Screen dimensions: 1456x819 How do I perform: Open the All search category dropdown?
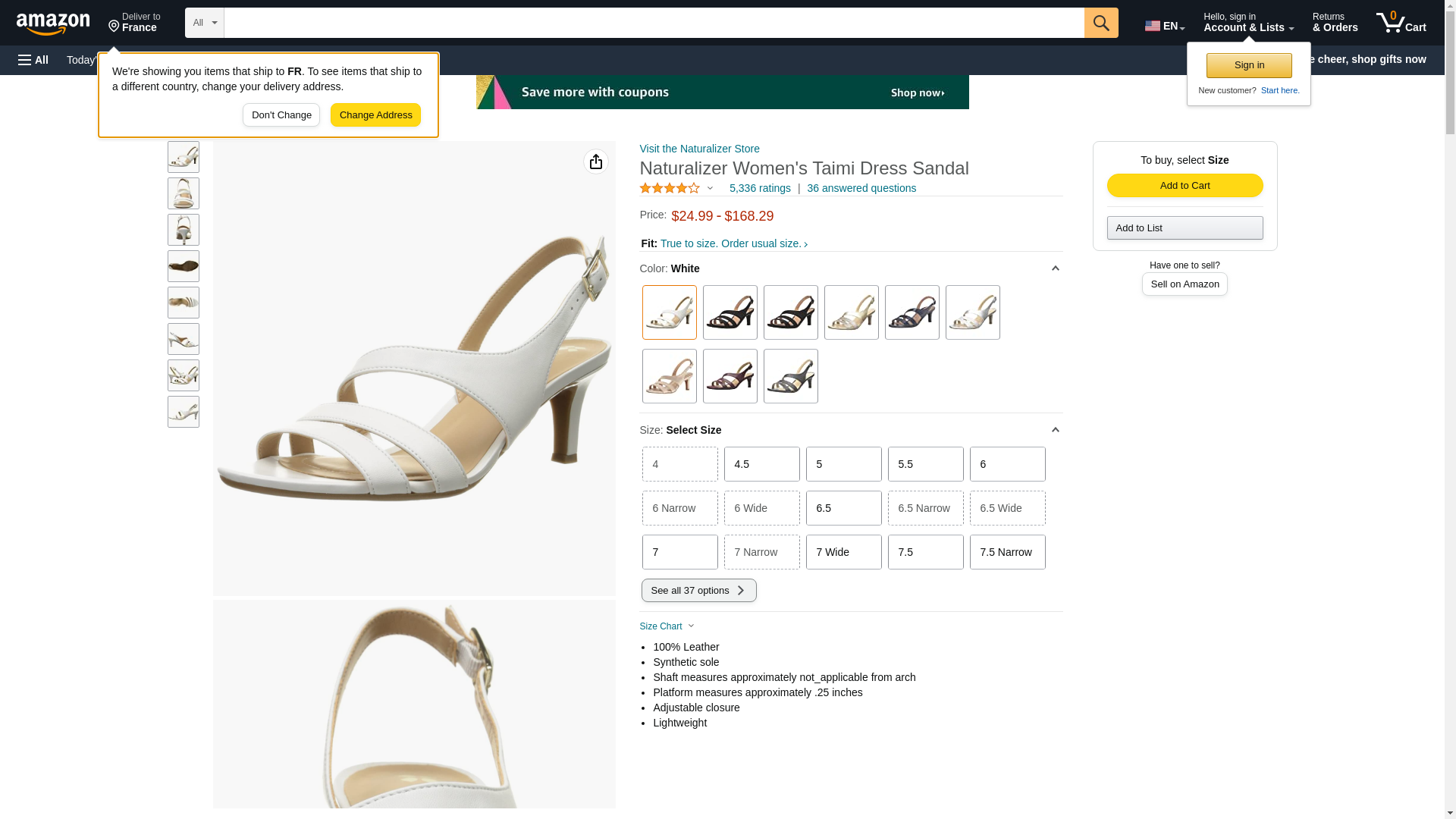pos(204,23)
